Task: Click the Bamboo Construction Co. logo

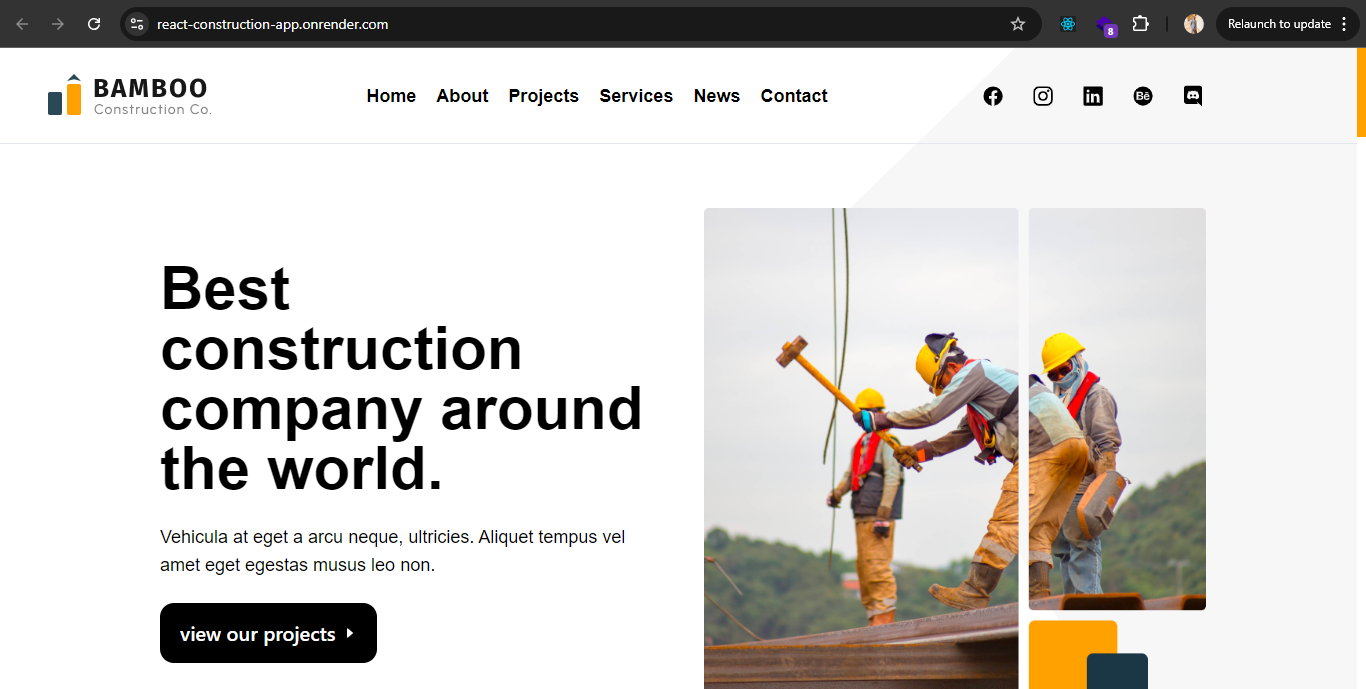Action: [x=130, y=96]
